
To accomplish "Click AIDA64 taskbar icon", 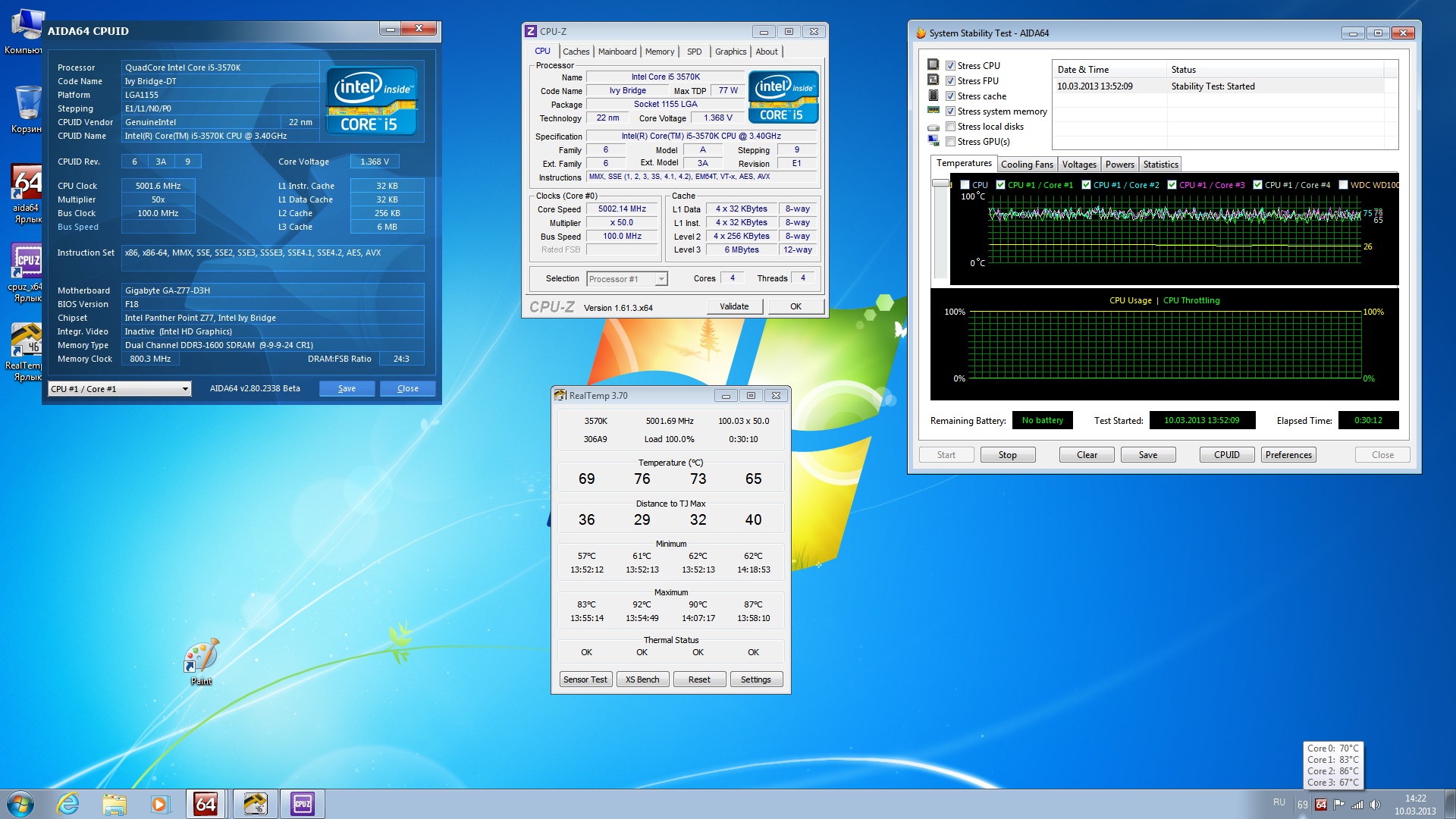I will (206, 804).
